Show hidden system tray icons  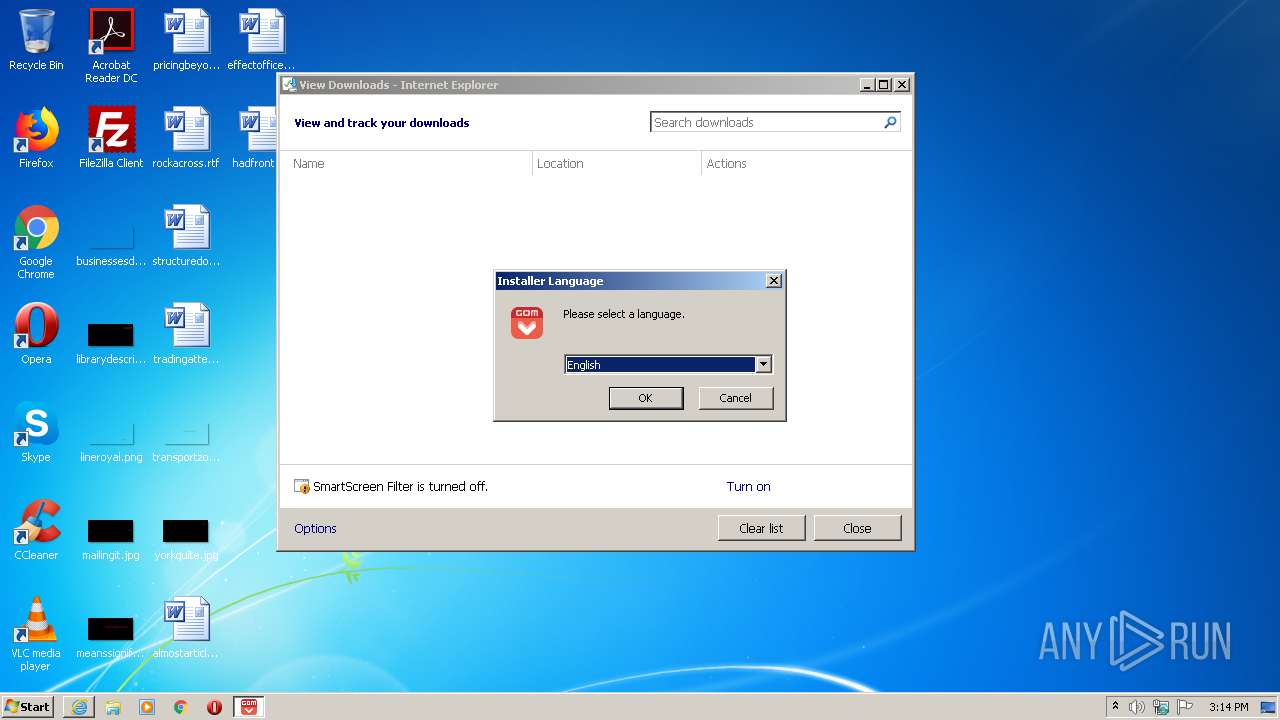tap(1115, 707)
